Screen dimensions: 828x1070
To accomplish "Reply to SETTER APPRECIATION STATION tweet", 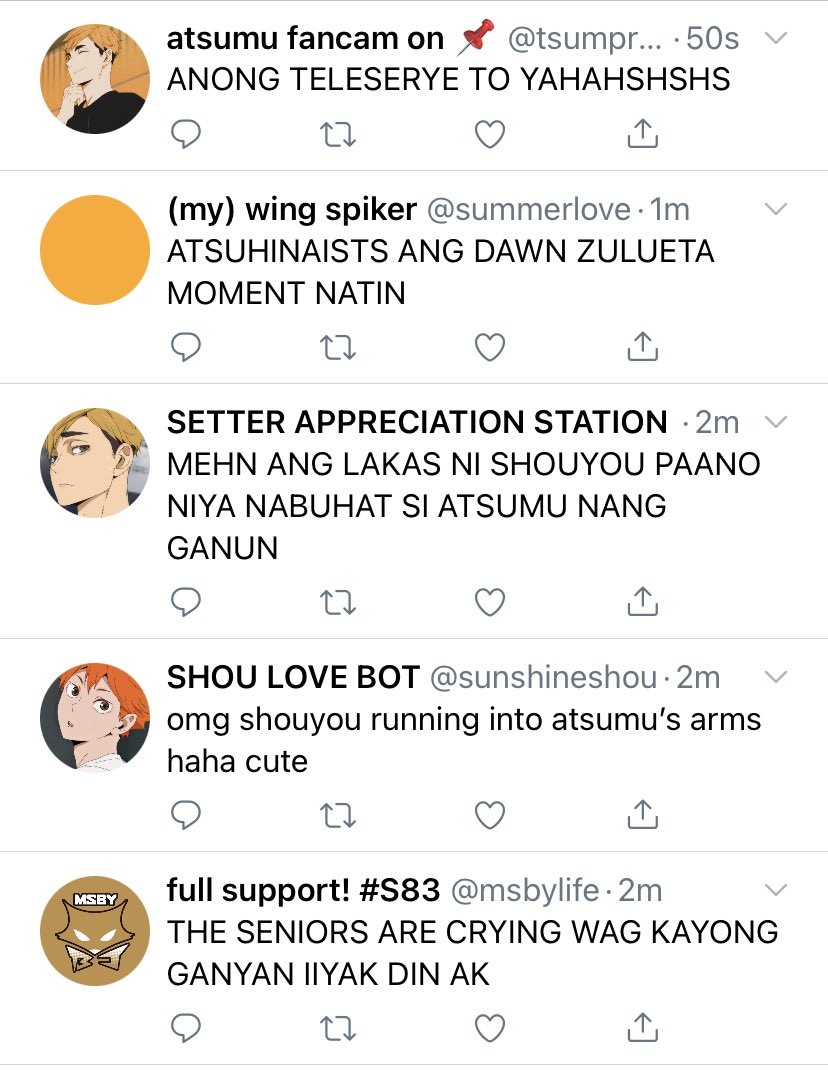I will coord(185,602).
